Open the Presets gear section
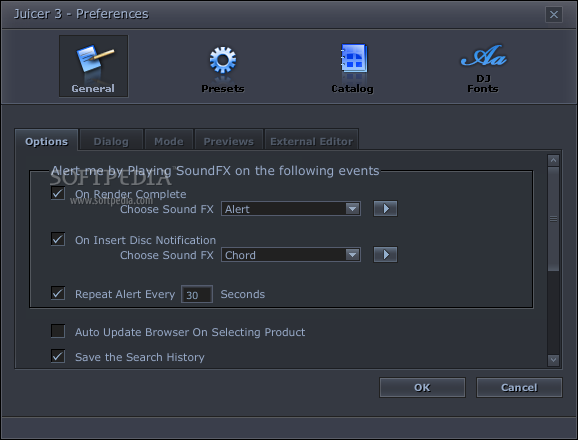This screenshot has width=578, height=440. tap(223, 69)
